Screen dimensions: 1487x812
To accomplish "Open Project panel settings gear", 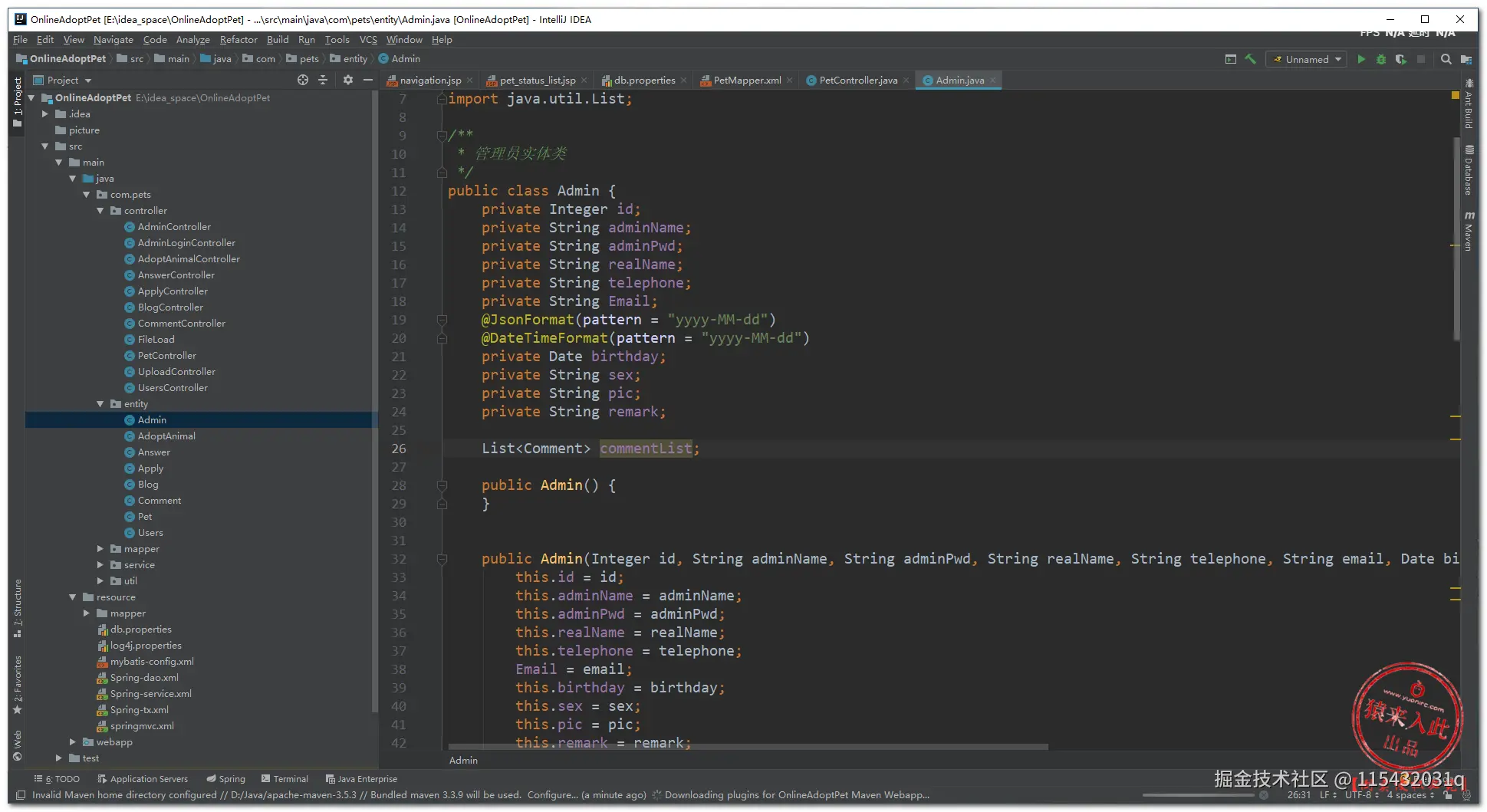I will [x=347, y=80].
